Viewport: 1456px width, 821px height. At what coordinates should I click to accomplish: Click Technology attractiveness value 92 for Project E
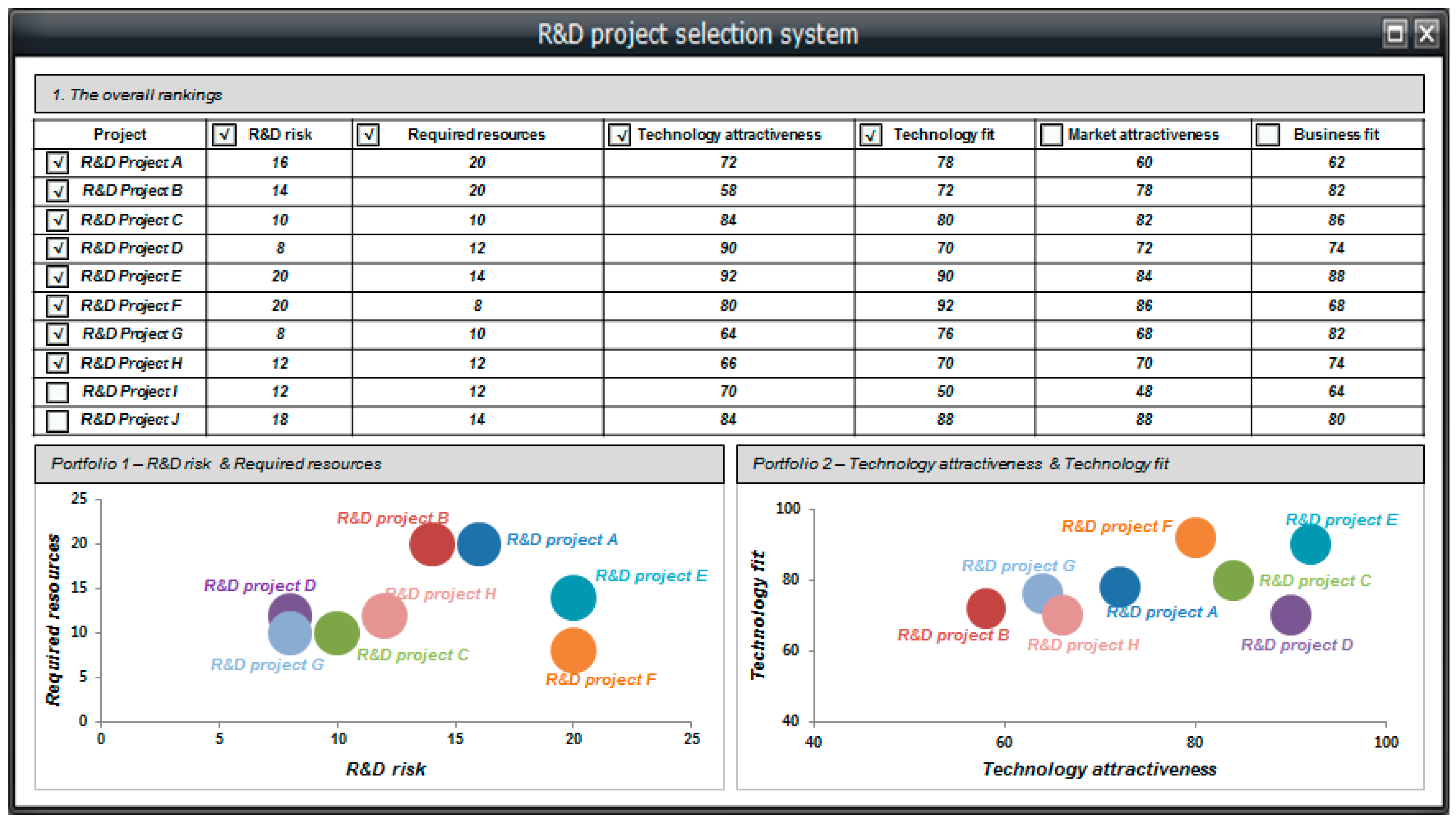pos(728,276)
